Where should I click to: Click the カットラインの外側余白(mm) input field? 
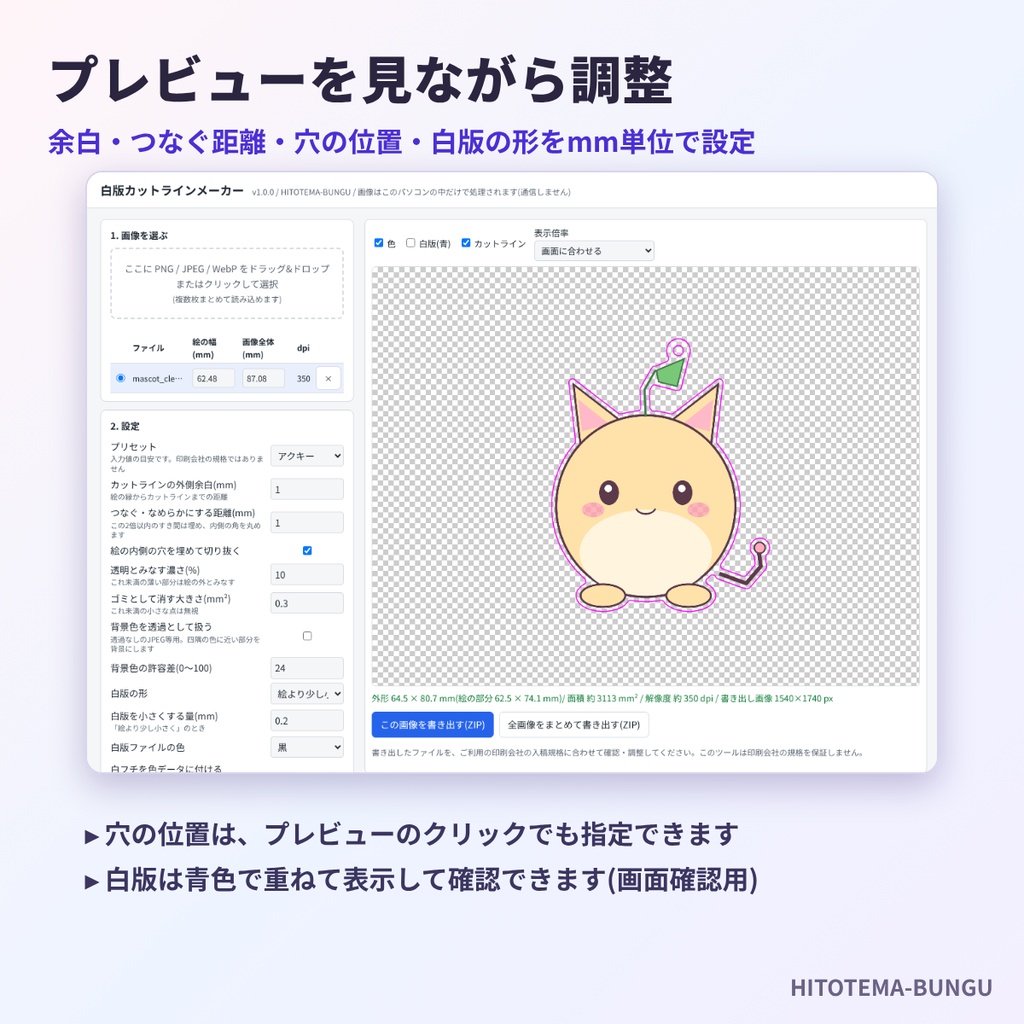(307, 489)
